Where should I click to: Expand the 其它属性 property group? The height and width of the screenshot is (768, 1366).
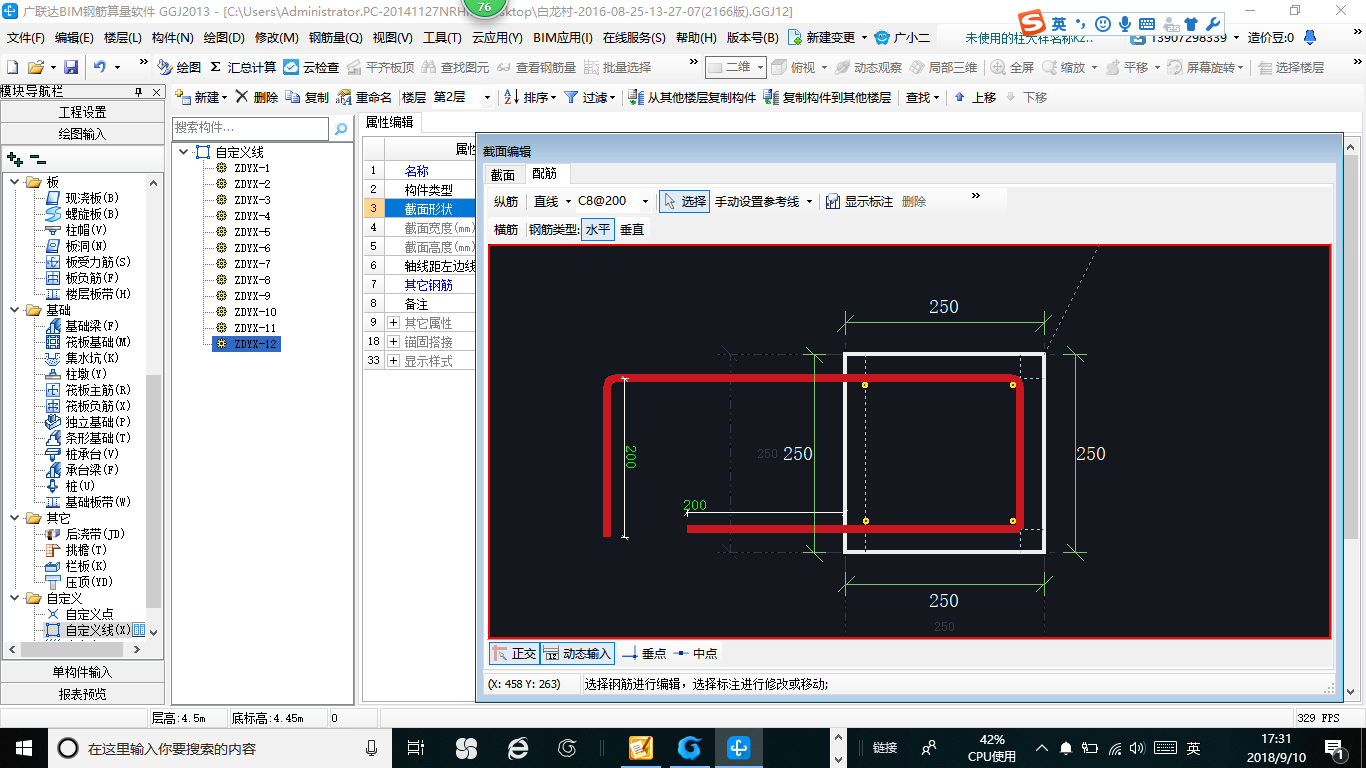click(x=393, y=323)
